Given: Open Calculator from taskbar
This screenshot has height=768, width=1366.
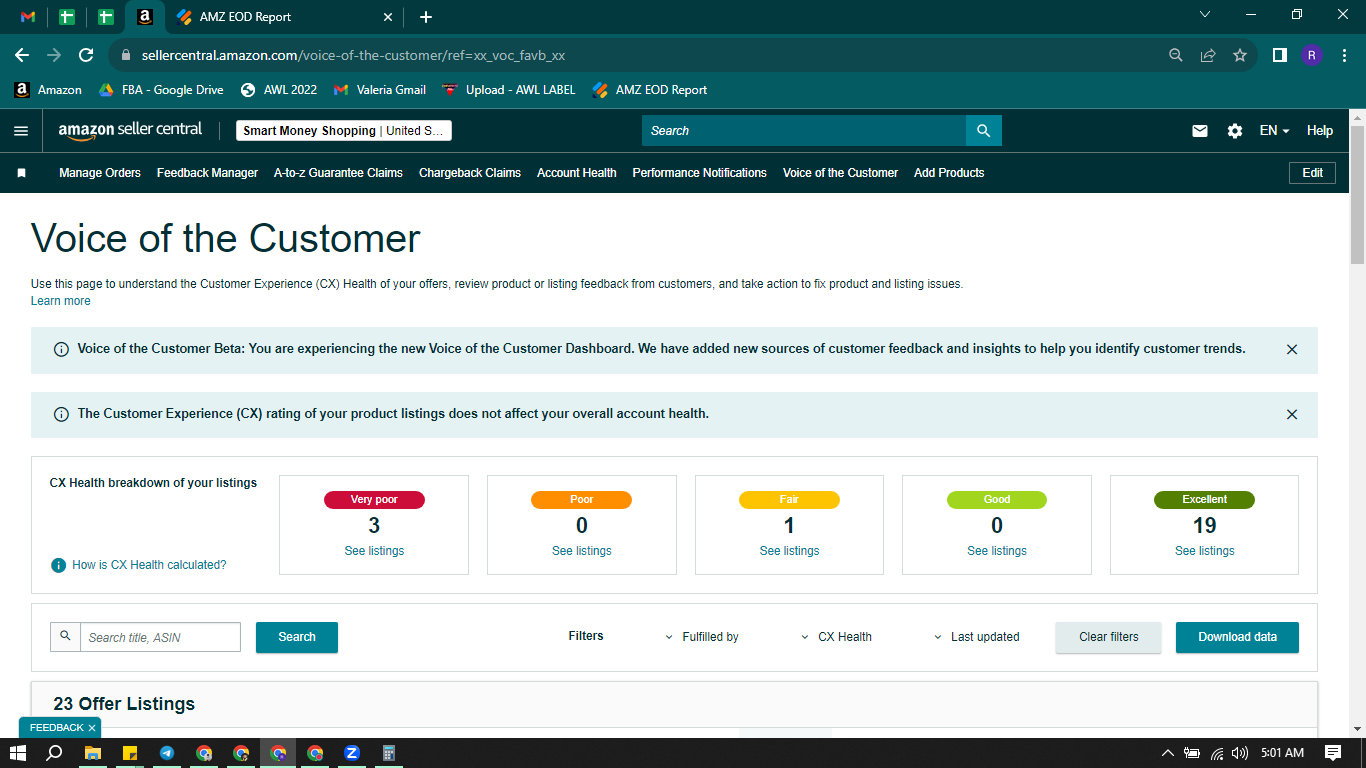Looking at the screenshot, I should point(389,753).
